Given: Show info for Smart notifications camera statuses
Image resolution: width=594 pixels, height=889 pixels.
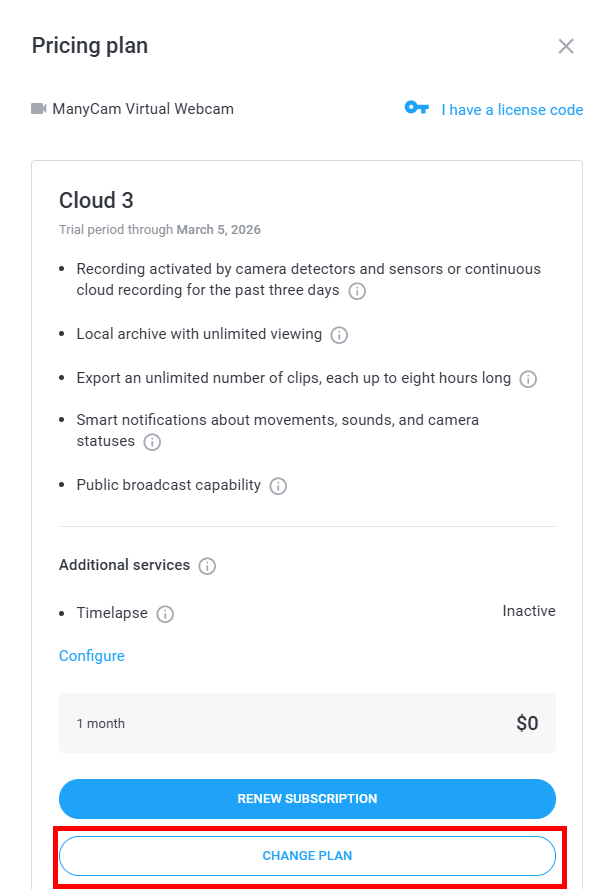Looking at the screenshot, I should (152, 442).
